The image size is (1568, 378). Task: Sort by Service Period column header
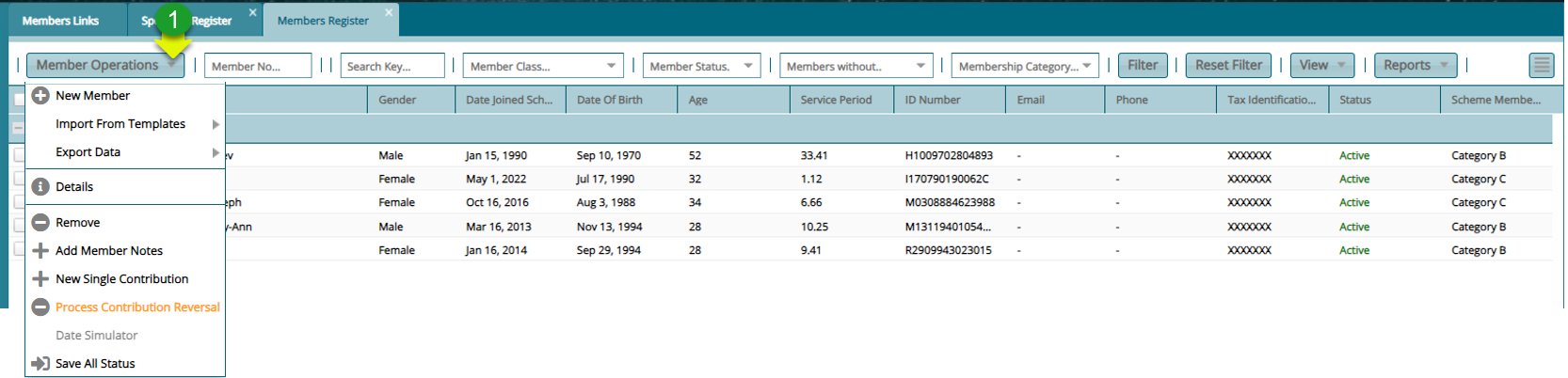(x=841, y=100)
